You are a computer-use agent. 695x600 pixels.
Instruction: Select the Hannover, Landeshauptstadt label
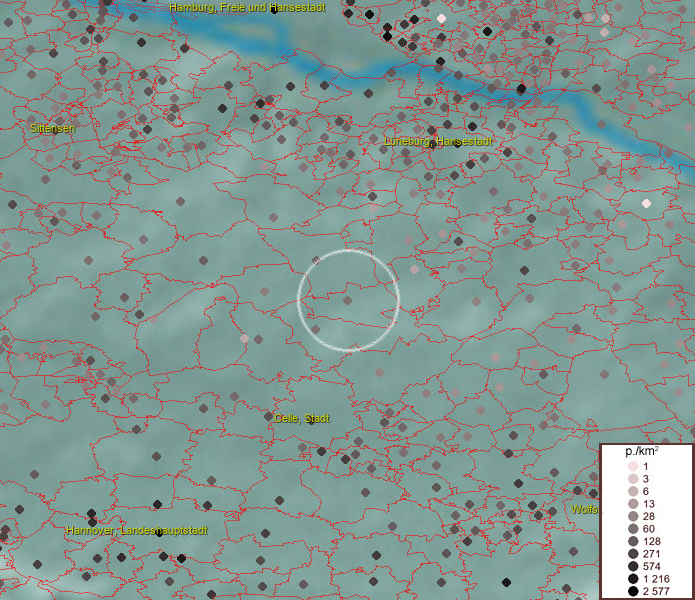(x=137, y=530)
